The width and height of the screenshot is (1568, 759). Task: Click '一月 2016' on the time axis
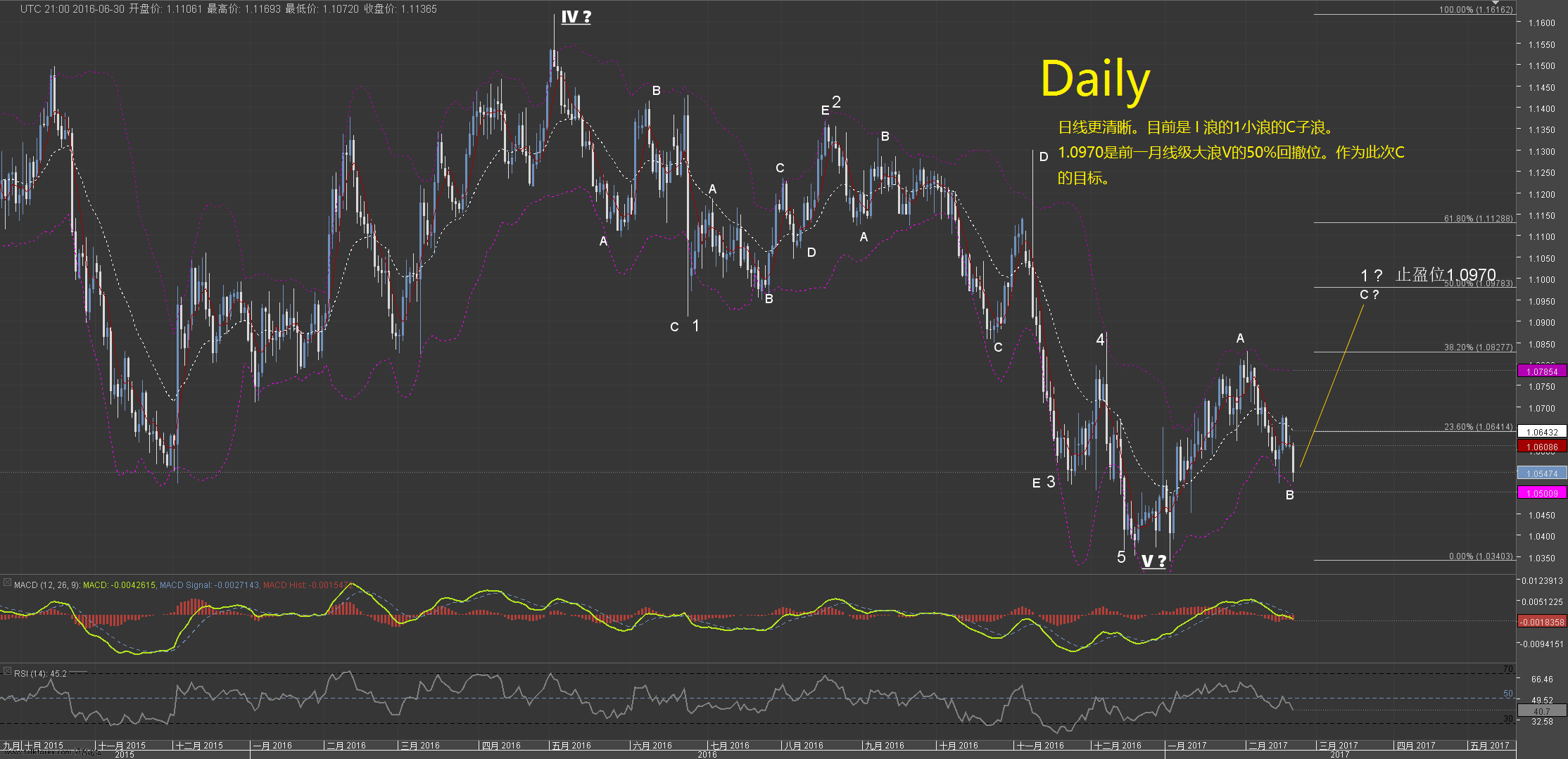272,746
